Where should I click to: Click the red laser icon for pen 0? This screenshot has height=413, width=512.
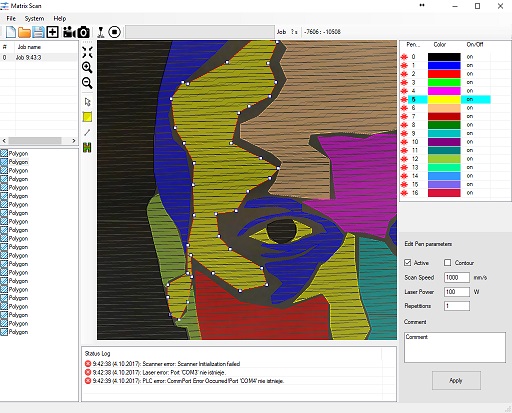coord(404,57)
